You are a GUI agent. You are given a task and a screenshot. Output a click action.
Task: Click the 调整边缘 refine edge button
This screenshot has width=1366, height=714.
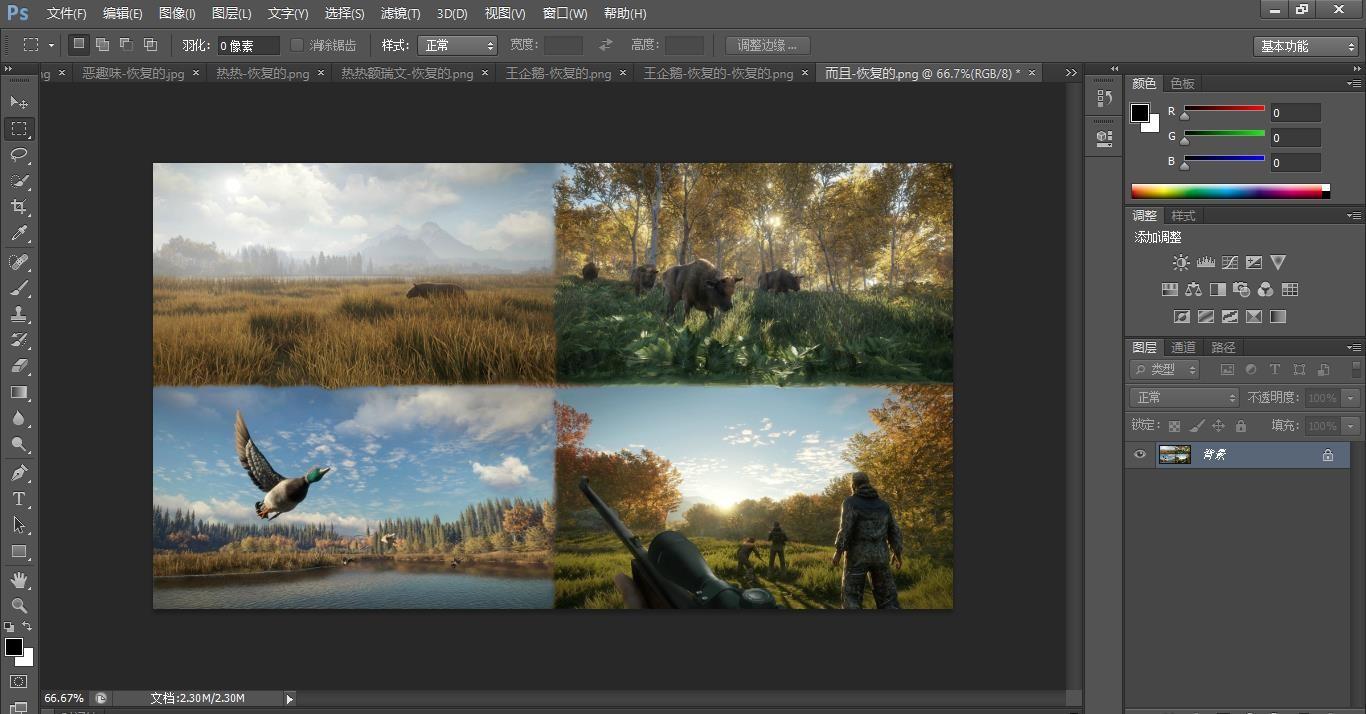coord(767,45)
